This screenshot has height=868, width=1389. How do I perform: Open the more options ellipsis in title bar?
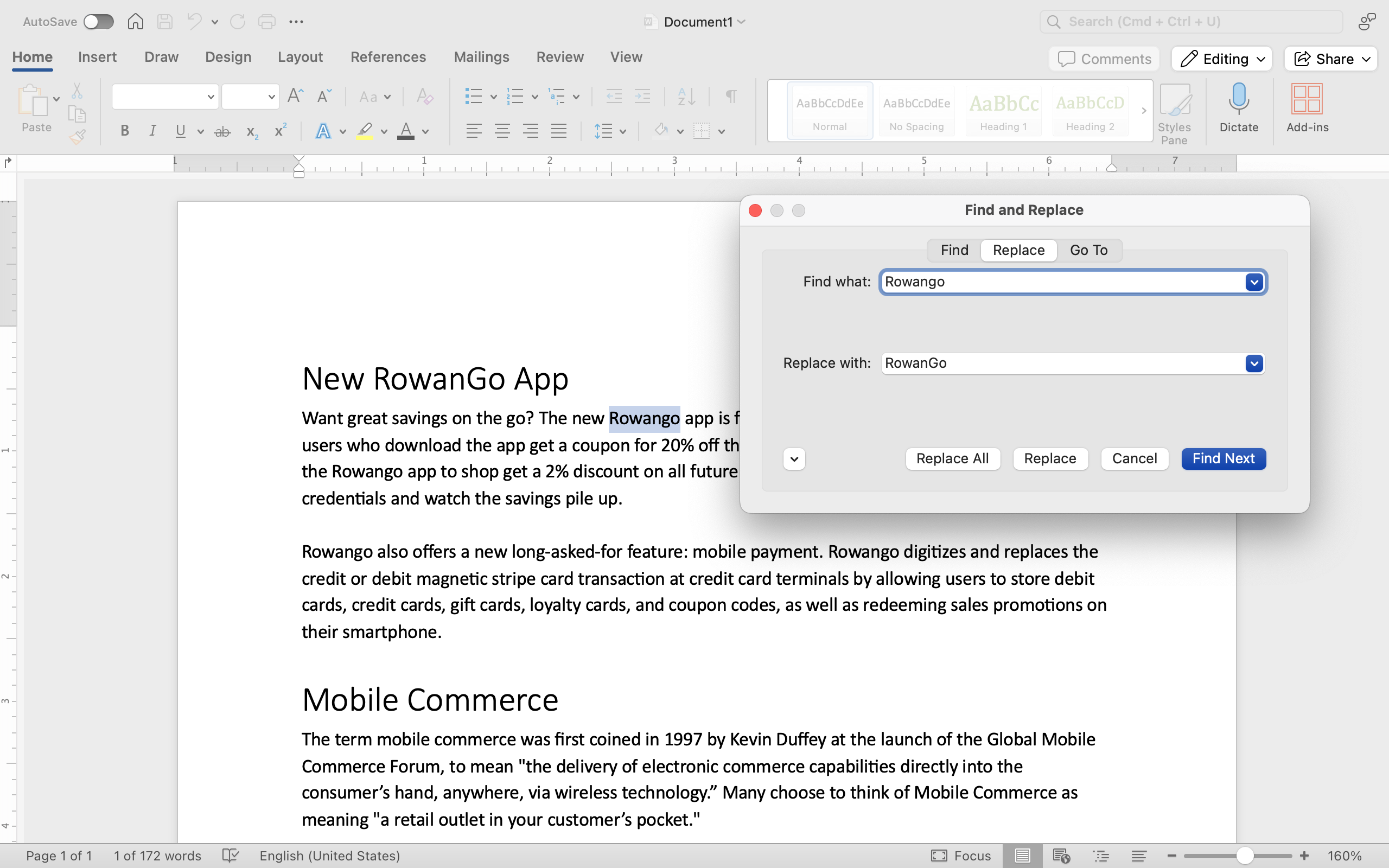click(x=296, y=22)
